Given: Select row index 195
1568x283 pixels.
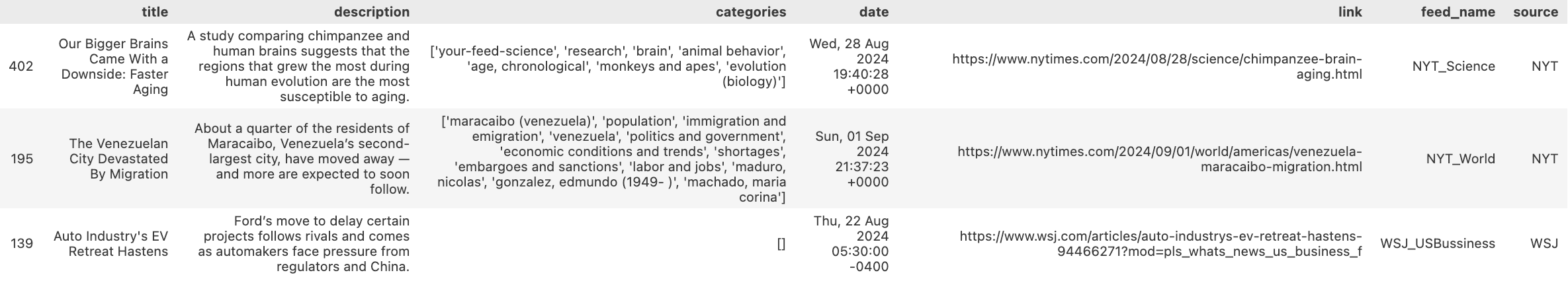Looking at the screenshot, I should 22,159.
